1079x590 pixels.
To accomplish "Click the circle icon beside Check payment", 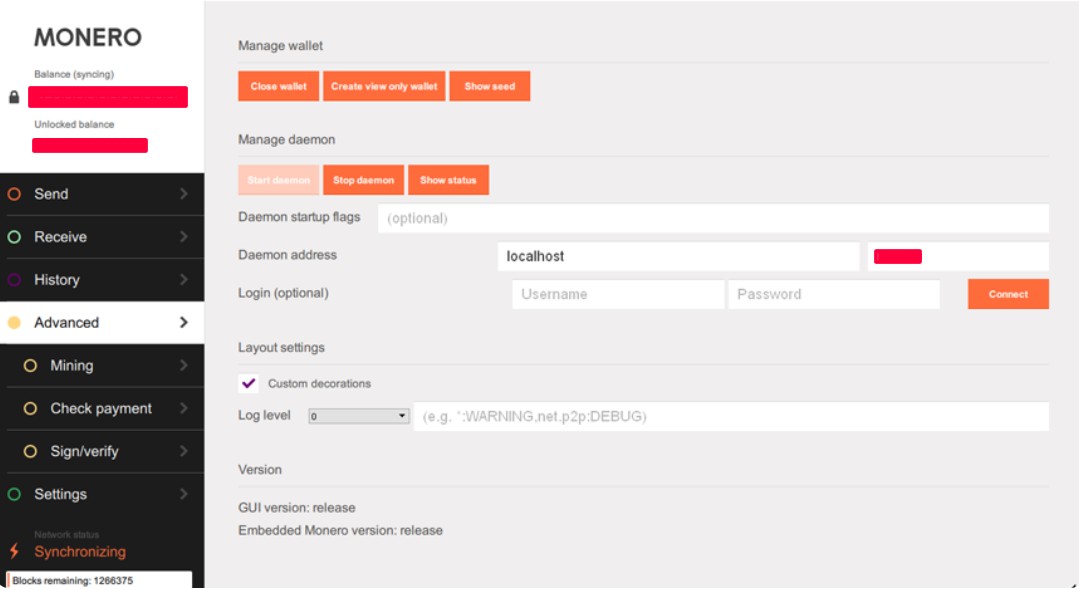I will coord(30,408).
